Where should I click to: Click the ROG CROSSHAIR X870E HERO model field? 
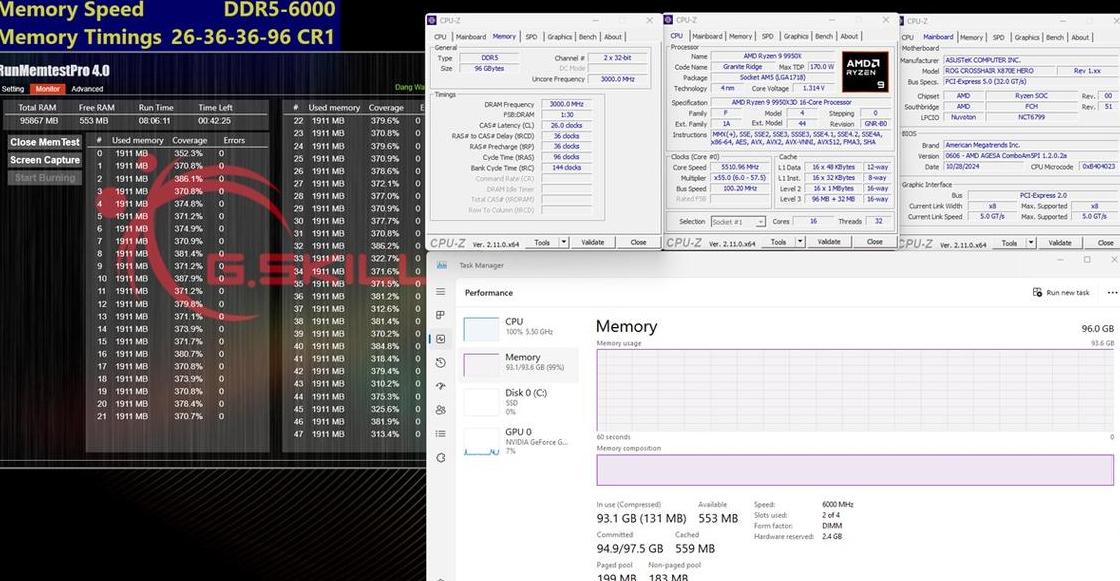pos(999,71)
